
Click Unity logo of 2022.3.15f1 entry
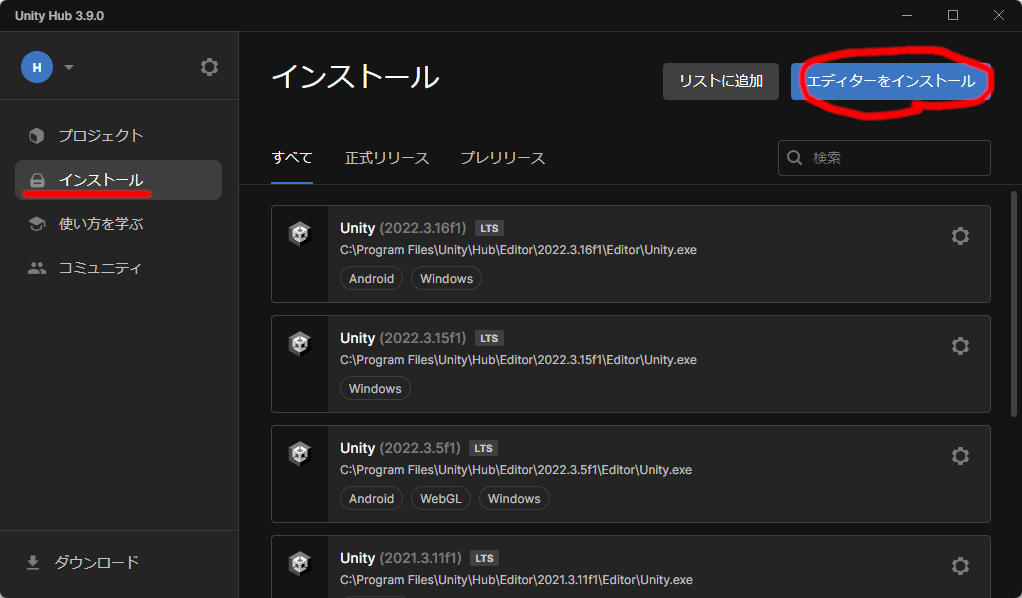300,344
